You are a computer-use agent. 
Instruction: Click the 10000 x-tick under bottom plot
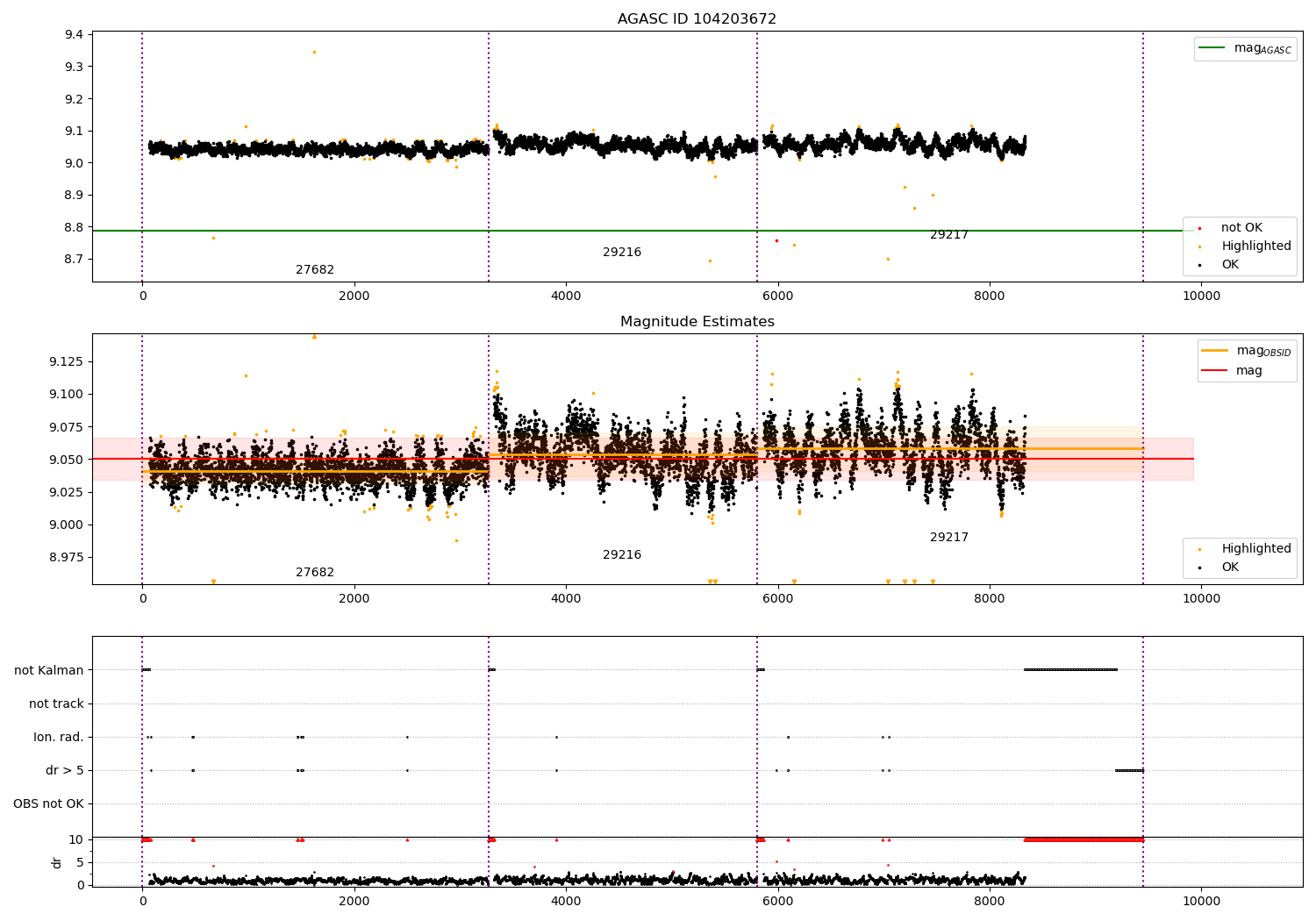tap(1201, 902)
